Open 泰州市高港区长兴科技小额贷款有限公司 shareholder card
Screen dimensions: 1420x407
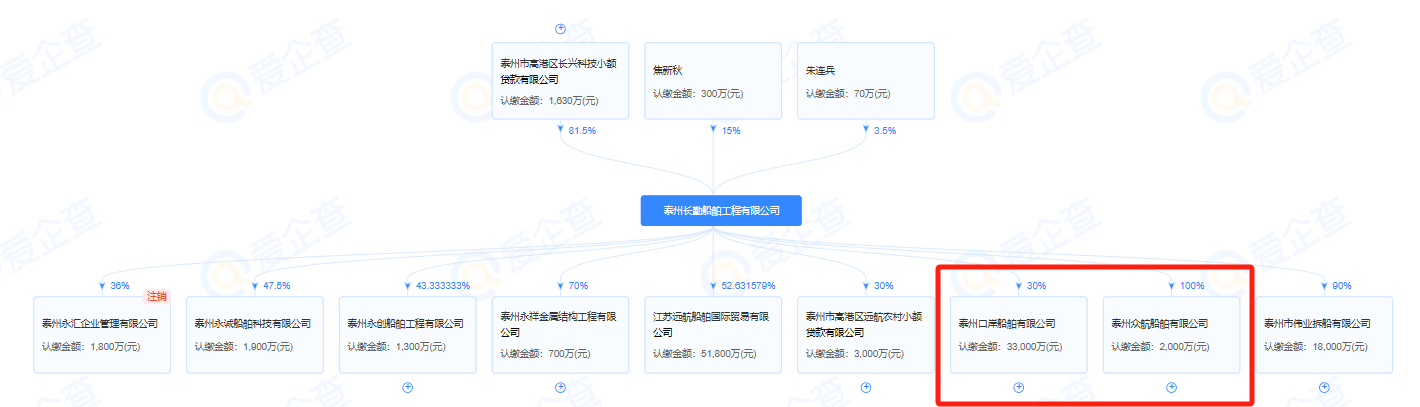560,81
